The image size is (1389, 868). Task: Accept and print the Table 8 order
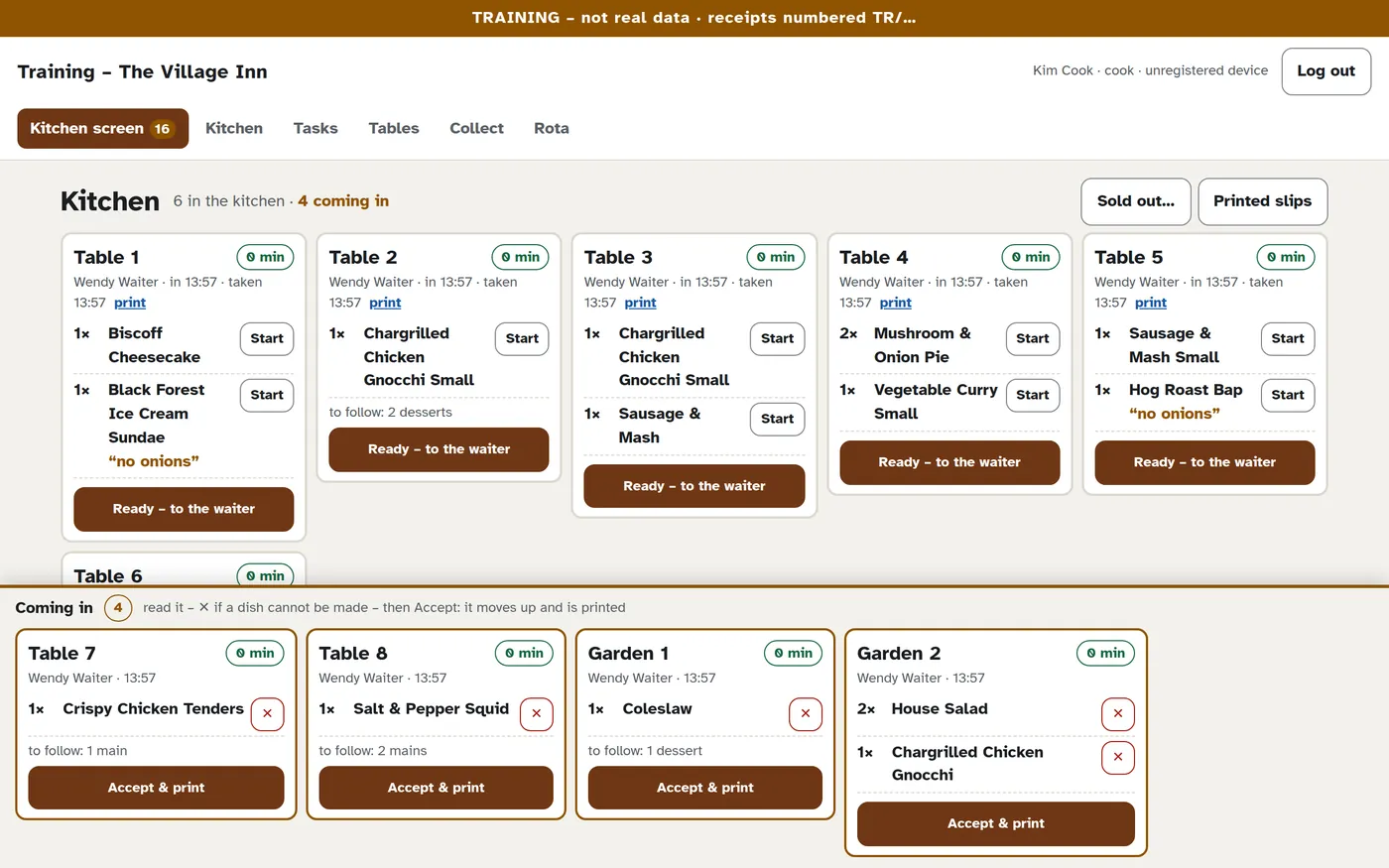(x=436, y=788)
